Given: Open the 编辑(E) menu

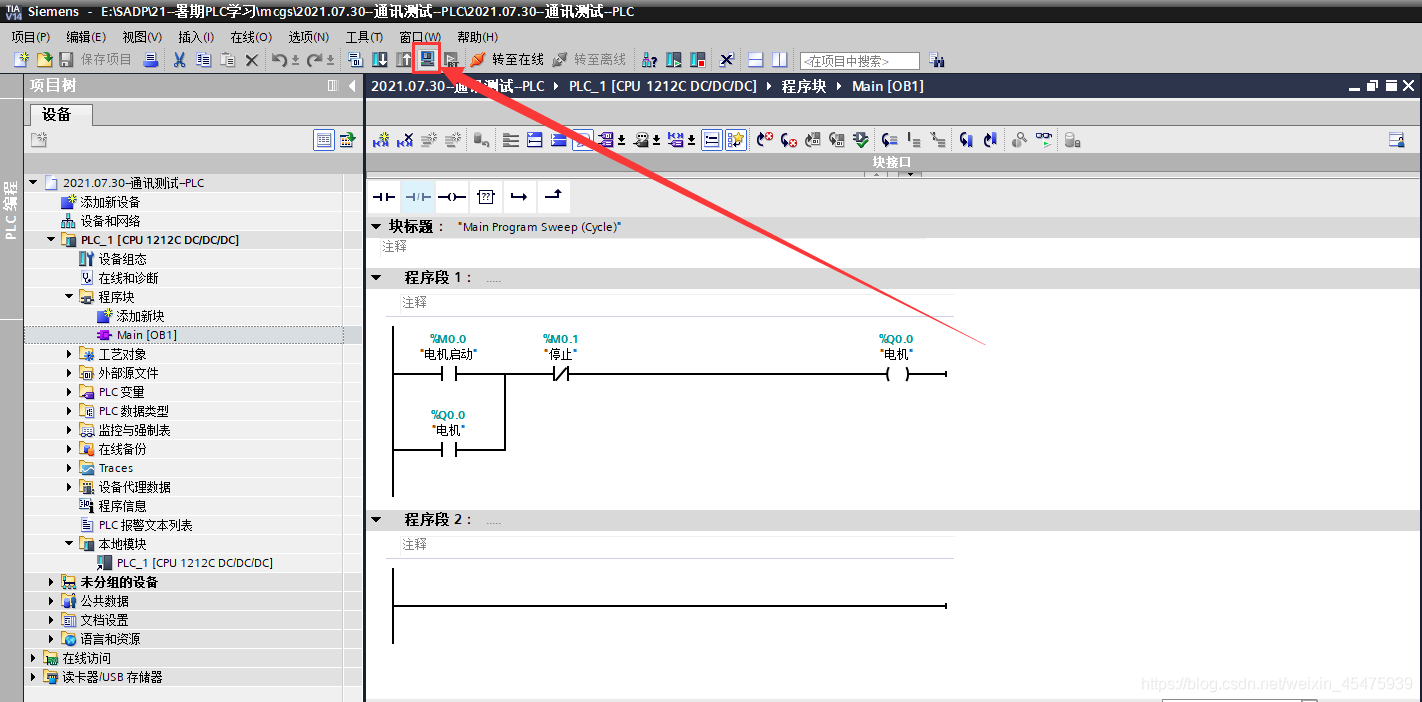Looking at the screenshot, I should [x=86, y=37].
